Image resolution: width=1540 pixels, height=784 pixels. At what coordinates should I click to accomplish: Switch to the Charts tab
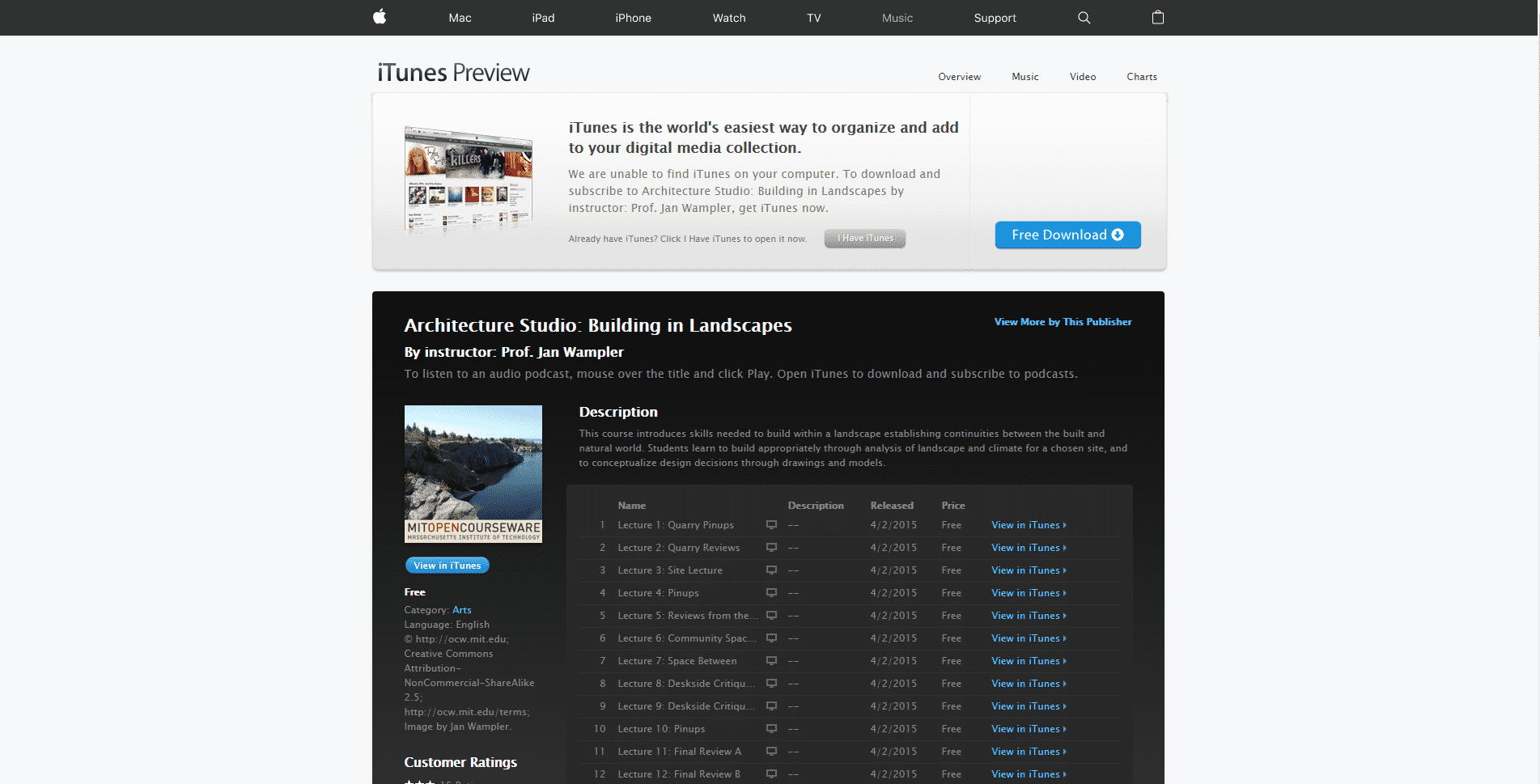coord(1142,77)
